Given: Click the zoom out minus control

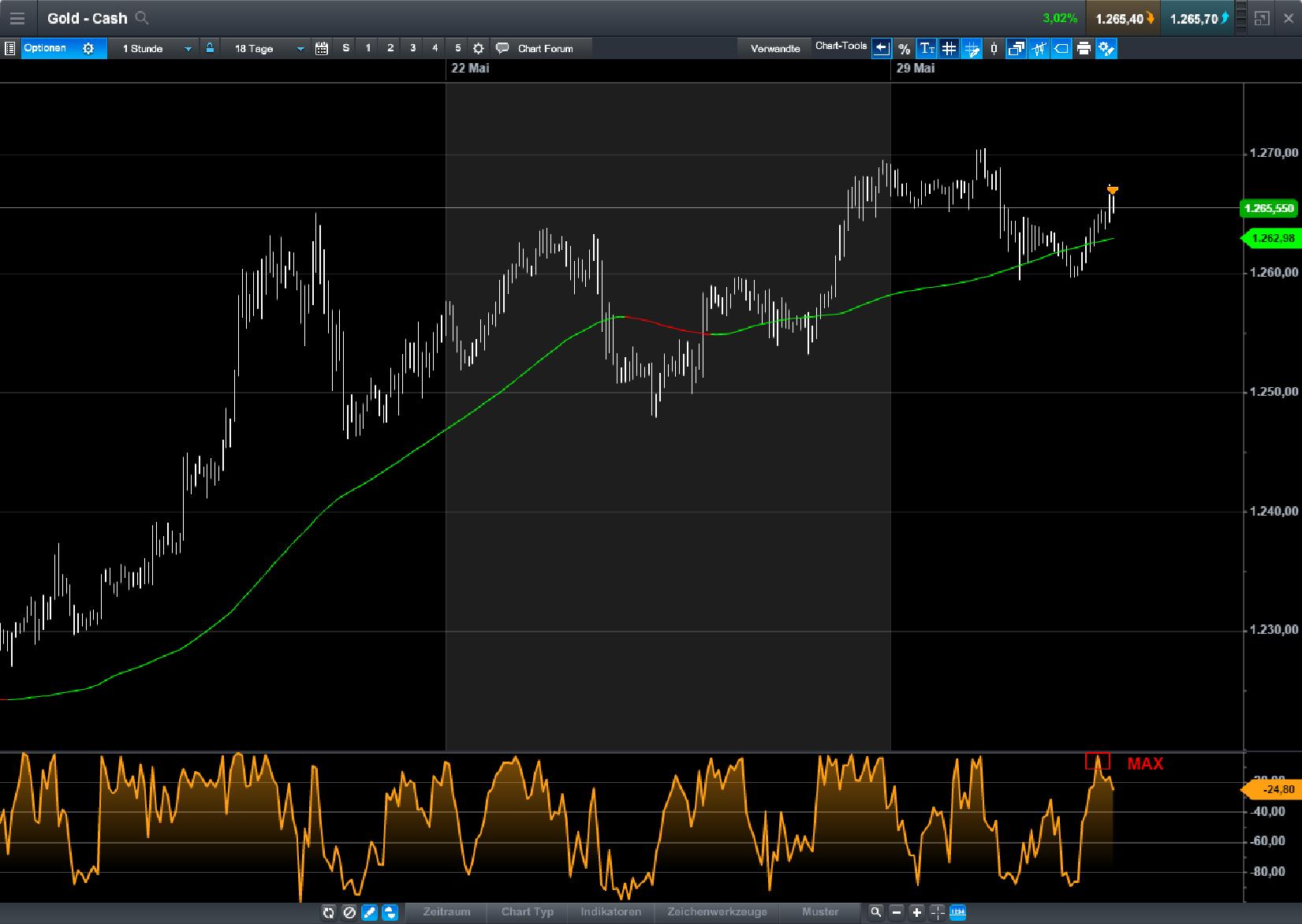Looking at the screenshot, I should [x=897, y=912].
